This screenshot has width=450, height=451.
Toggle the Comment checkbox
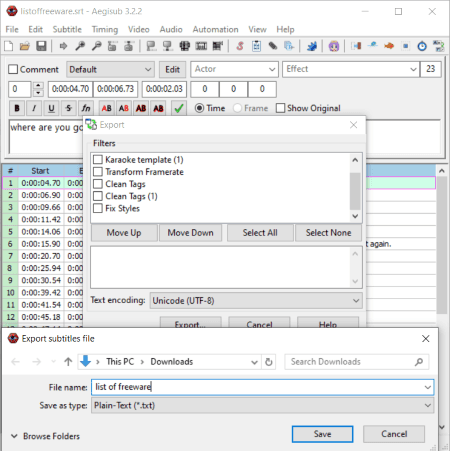13,69
